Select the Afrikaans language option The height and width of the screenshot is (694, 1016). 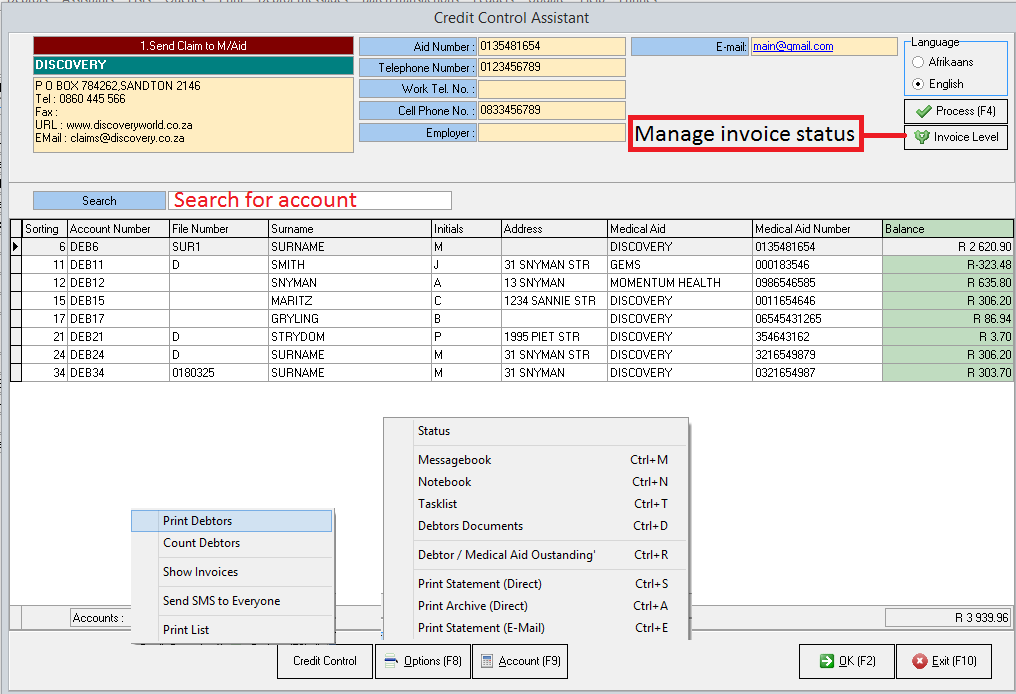coord(918,62)
